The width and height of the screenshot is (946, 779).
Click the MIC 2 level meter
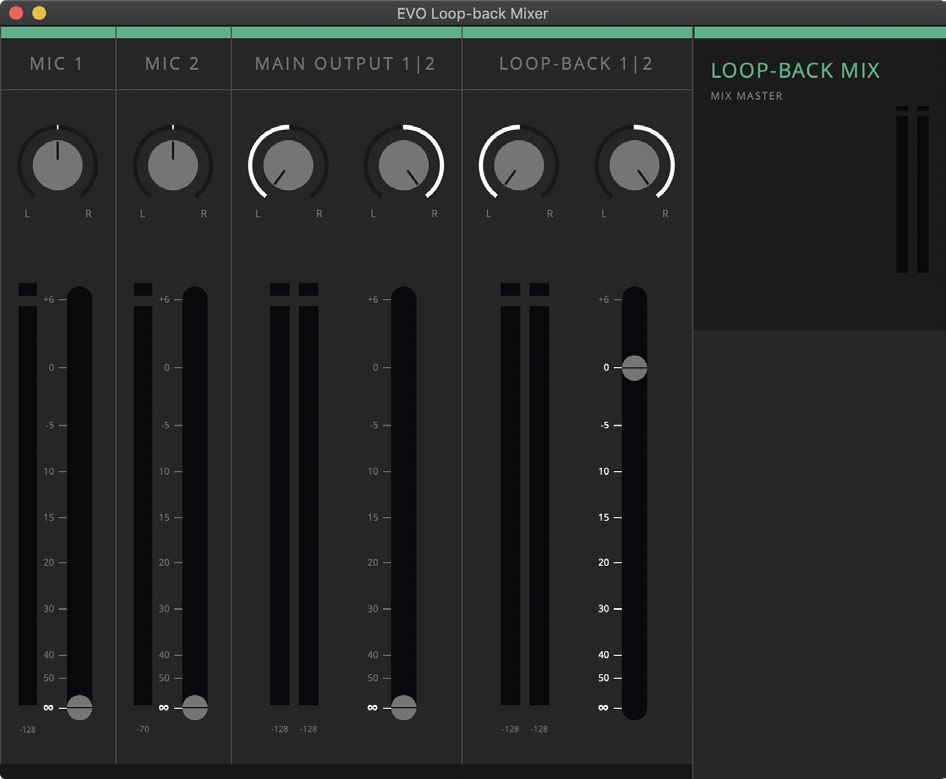(143, 494)
